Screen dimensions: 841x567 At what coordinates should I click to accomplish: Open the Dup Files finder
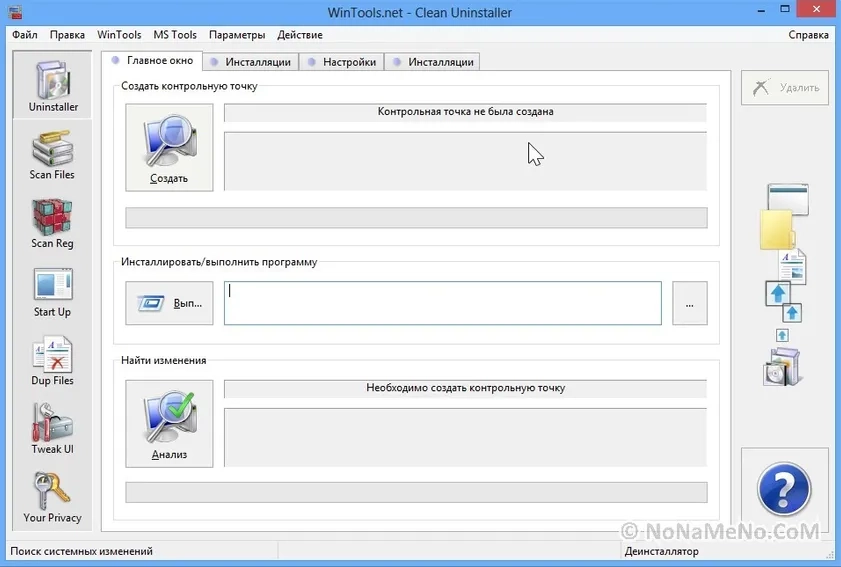52,361
